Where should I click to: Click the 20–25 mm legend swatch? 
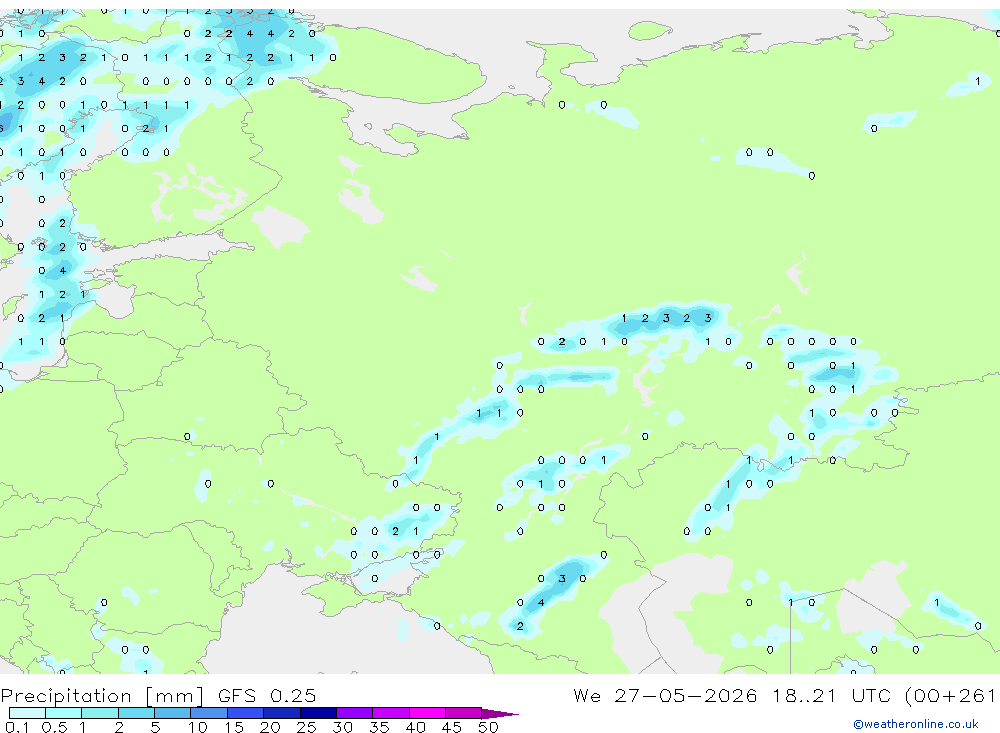tap(282, 713)
